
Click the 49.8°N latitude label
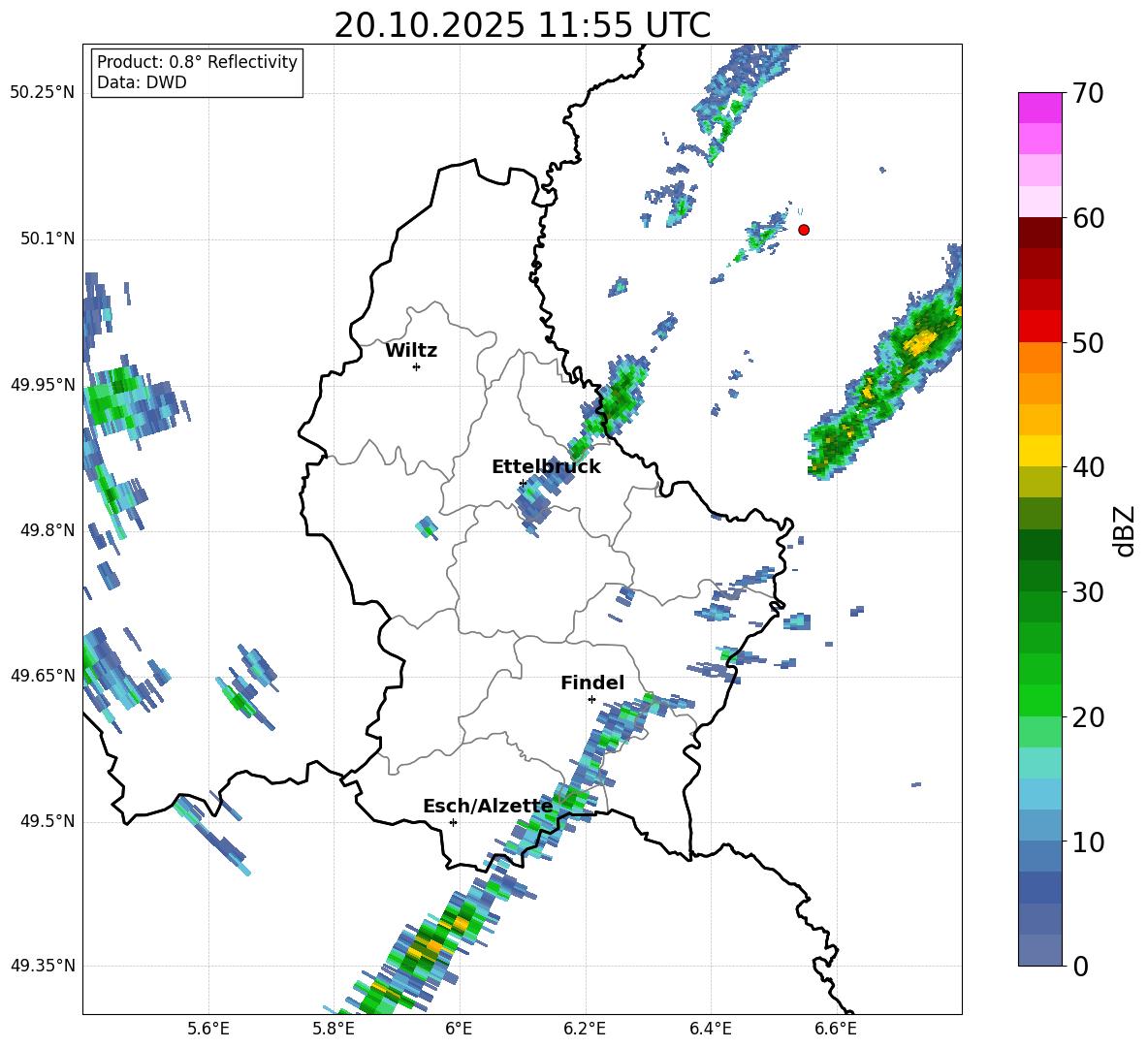point(47,530)
